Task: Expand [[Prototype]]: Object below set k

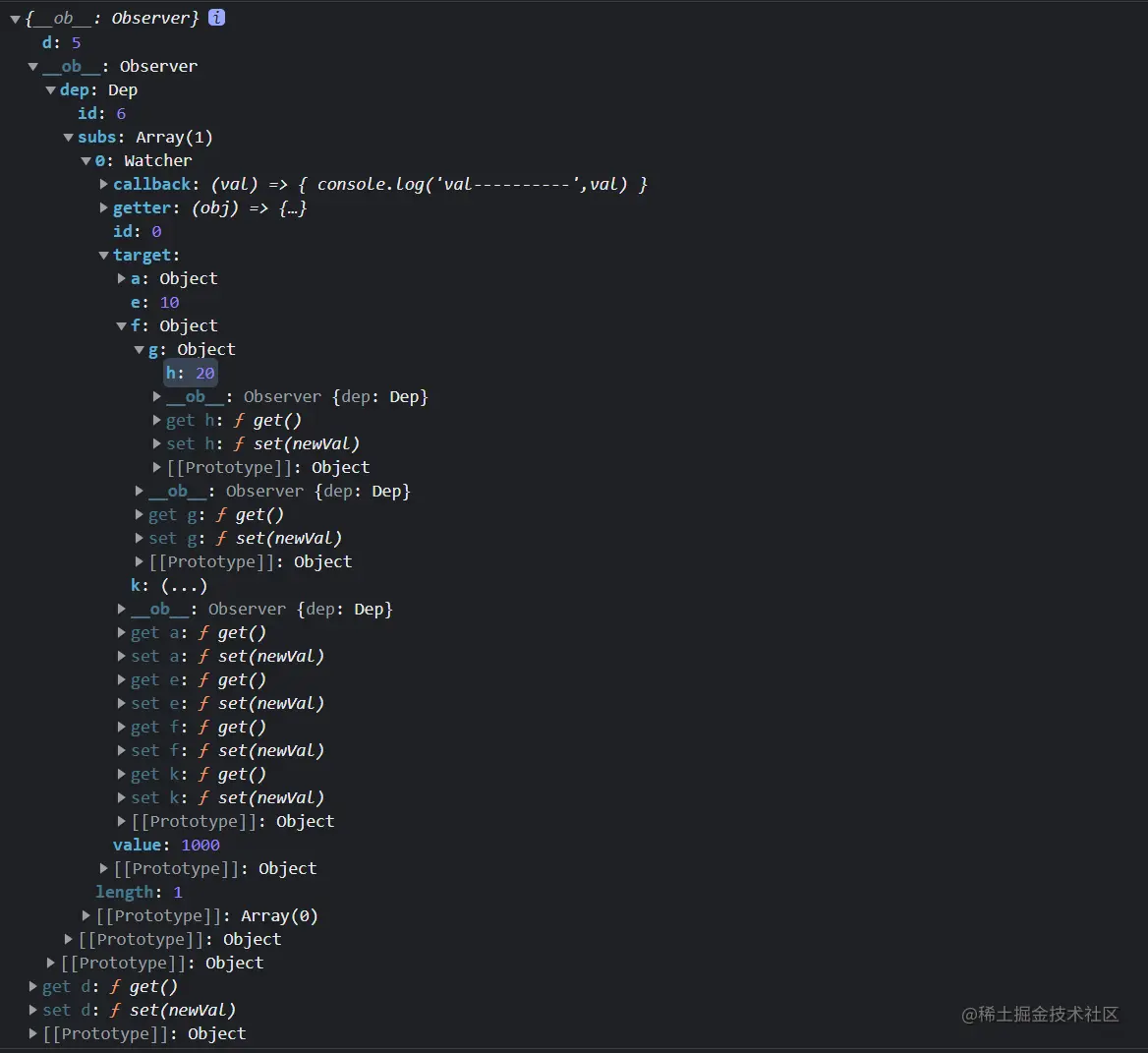Action: 122,822
